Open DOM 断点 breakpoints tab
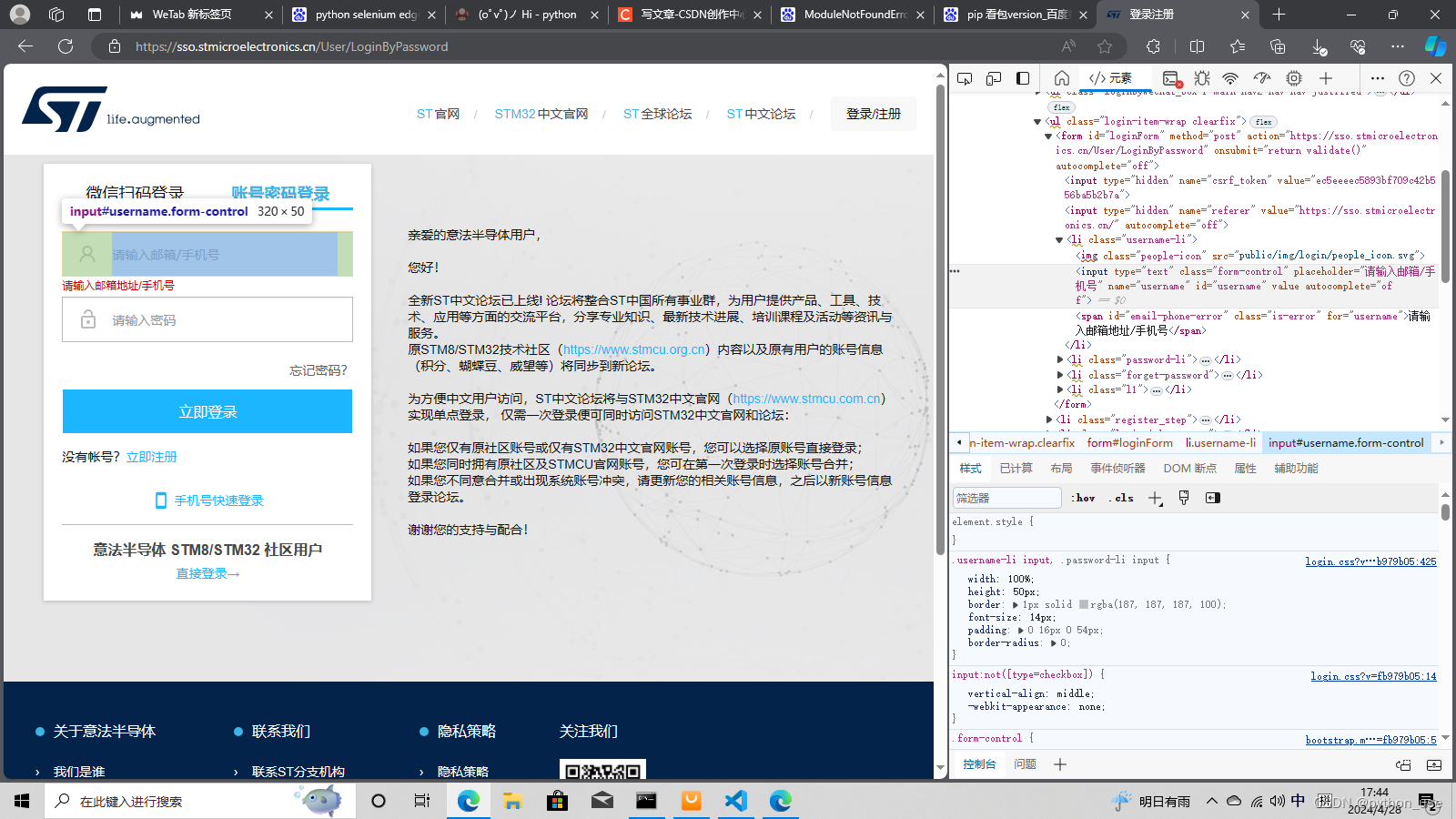The width and height of the screenshot is (1456, 819). 1189,469
